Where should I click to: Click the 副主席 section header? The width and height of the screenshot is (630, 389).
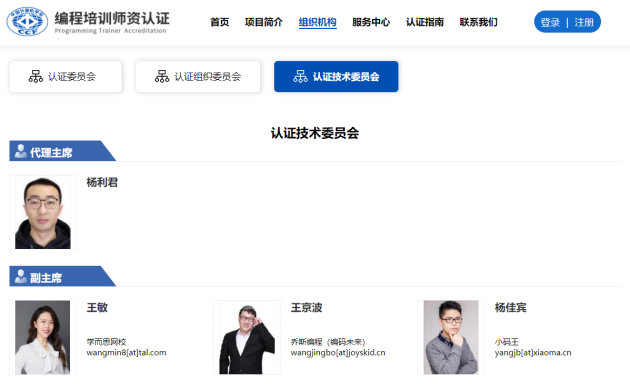pos(62,276)
